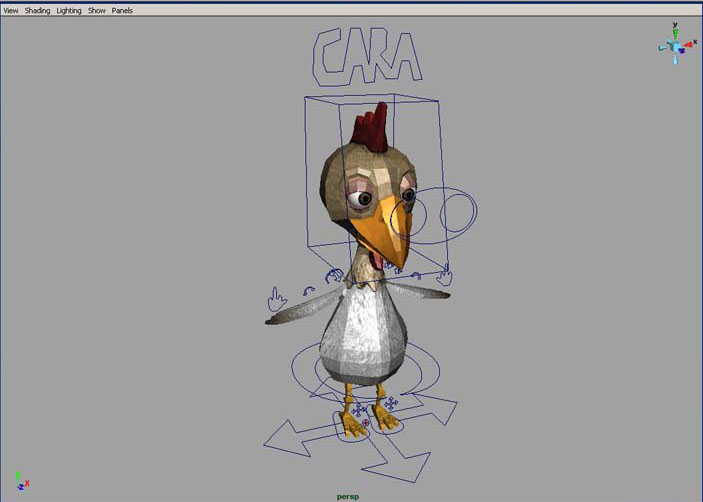The height and width of the screenshot is (502, 703).
Task: Select the foot control around the right foot
Action: 387,420
